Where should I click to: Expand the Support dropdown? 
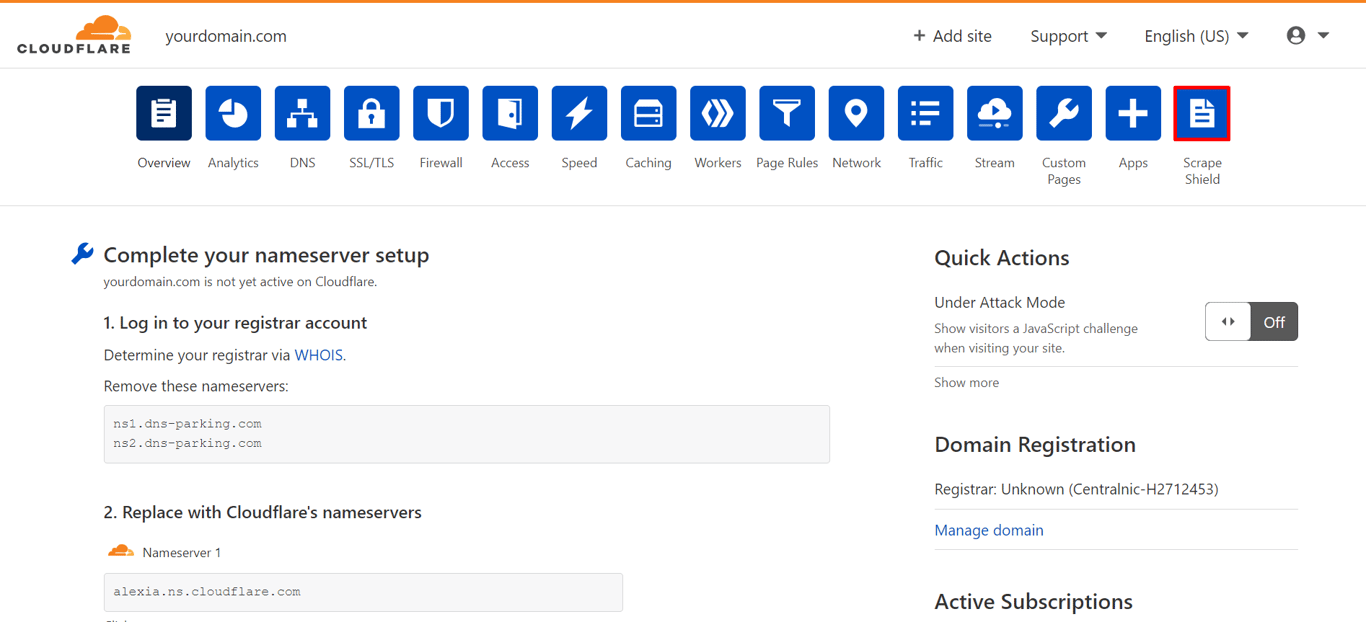(1068, 35)
